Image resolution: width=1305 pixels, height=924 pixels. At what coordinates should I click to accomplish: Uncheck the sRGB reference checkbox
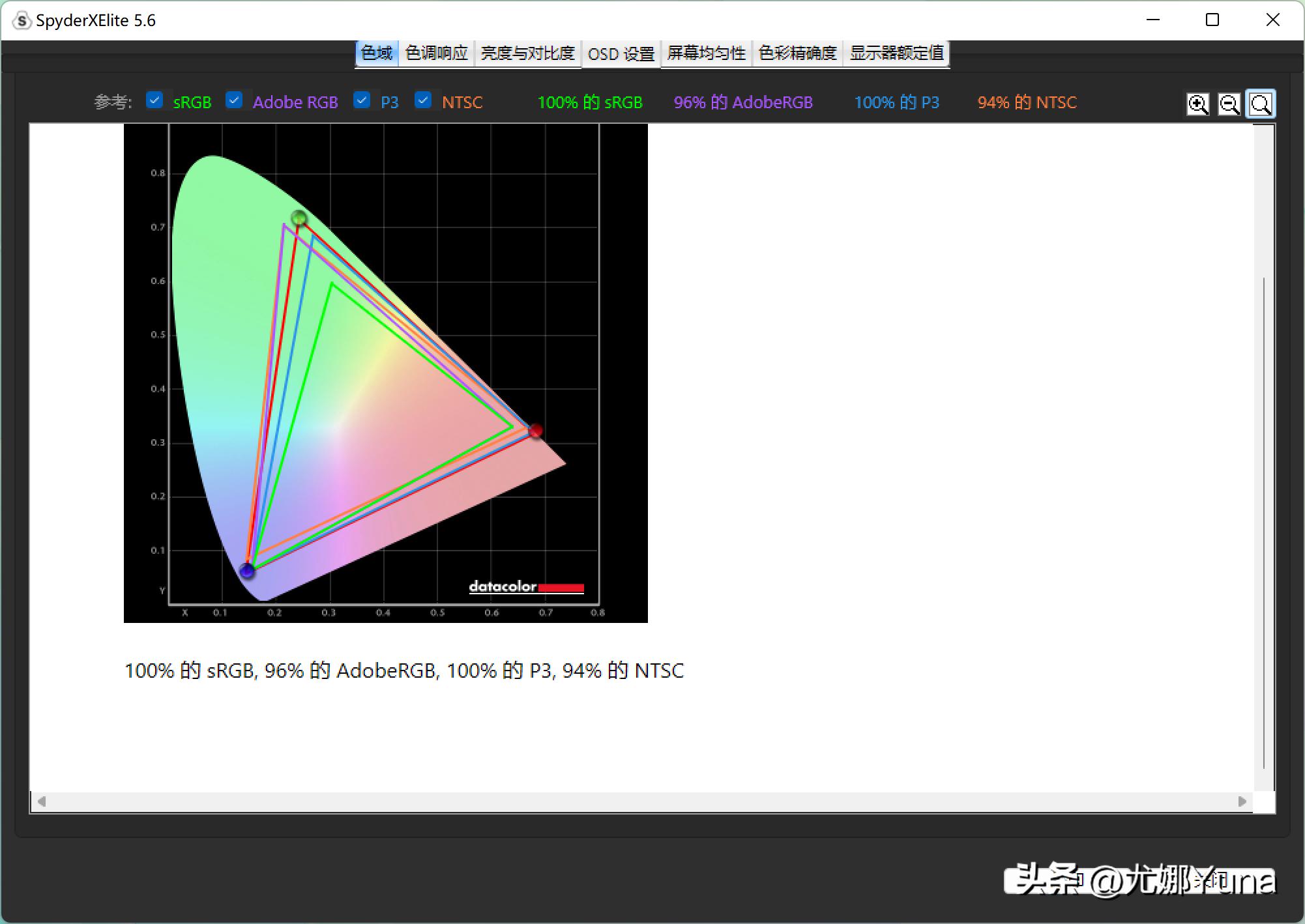(x=154, y=100)
